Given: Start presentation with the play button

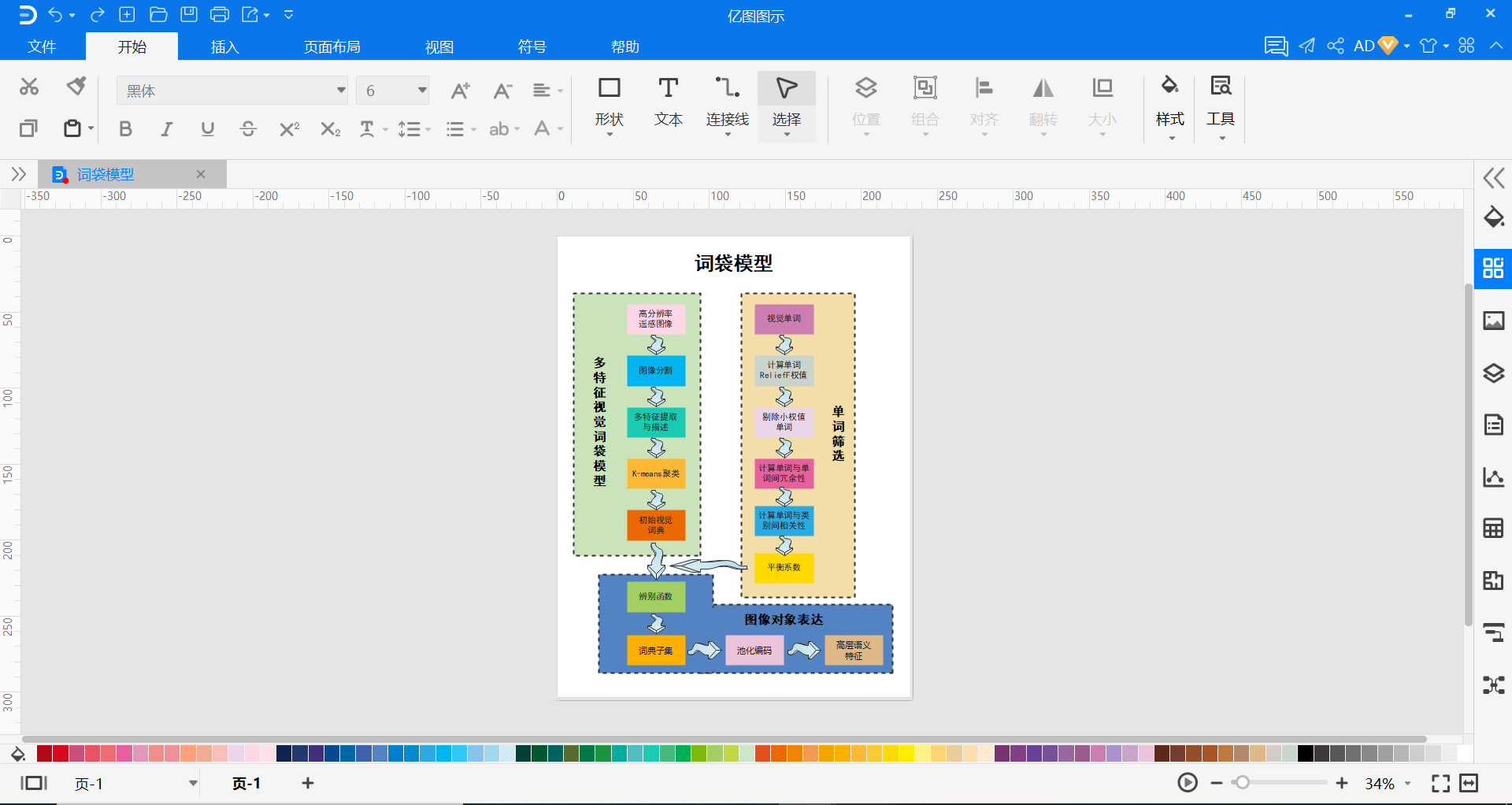Looking at the screenshot, I should (x=1188, y=783).
